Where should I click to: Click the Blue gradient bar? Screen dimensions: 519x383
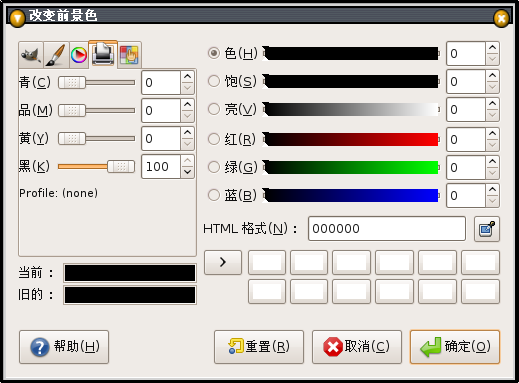pyautogui.click(x=352, y=195)
